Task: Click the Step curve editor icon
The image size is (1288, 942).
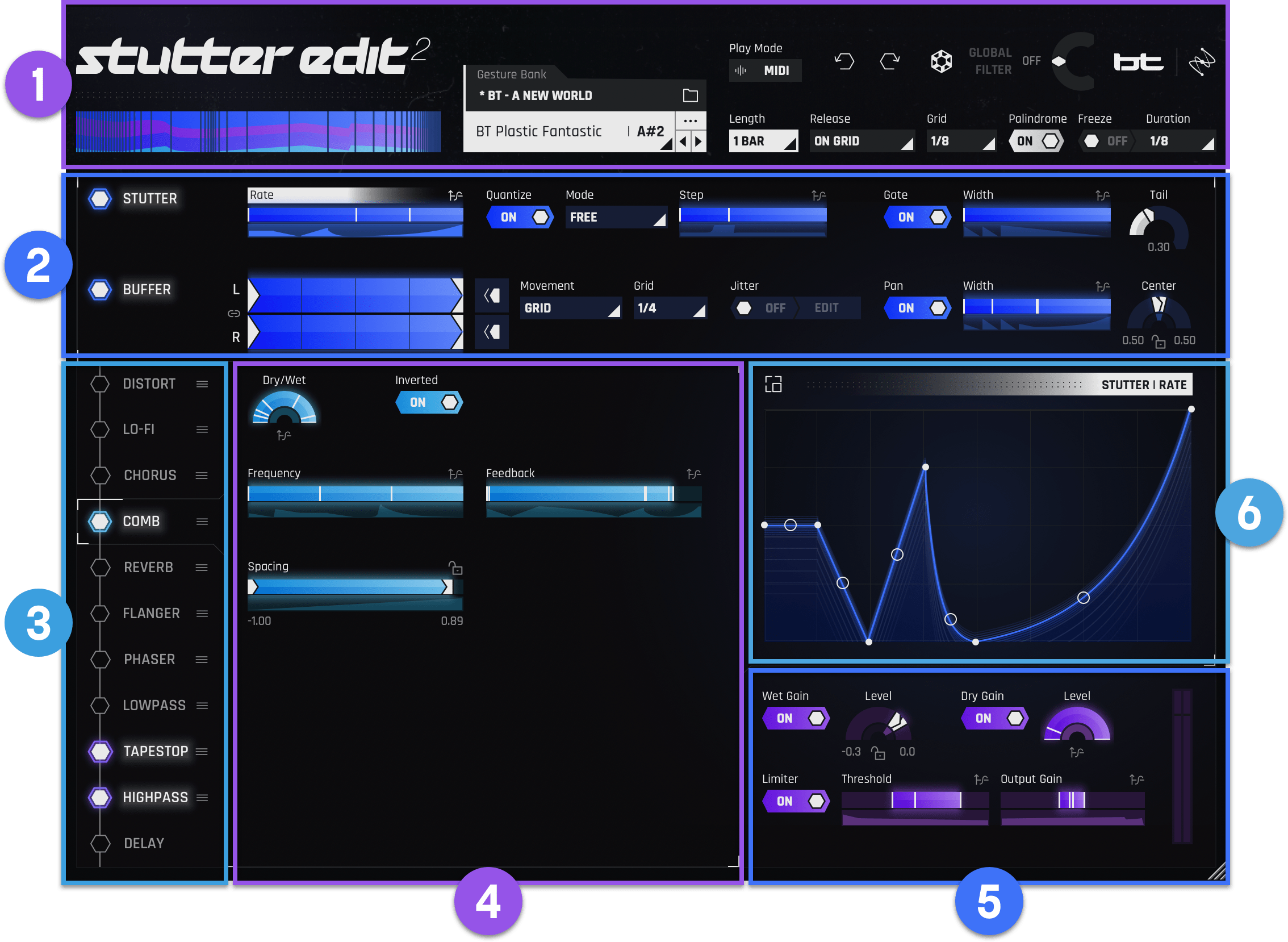Action: coord(818,195)
